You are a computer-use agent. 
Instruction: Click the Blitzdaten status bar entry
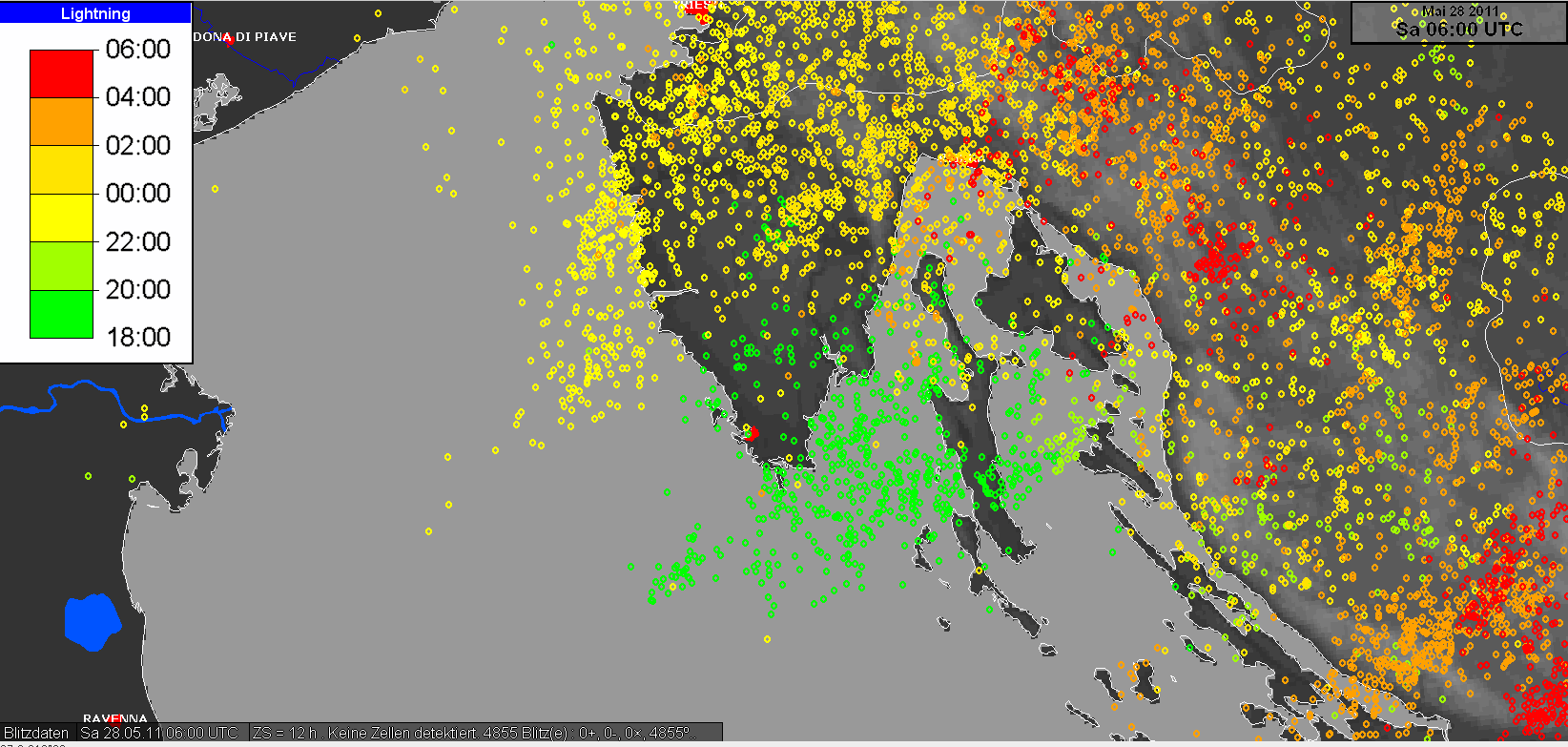(x=36, y=733)
